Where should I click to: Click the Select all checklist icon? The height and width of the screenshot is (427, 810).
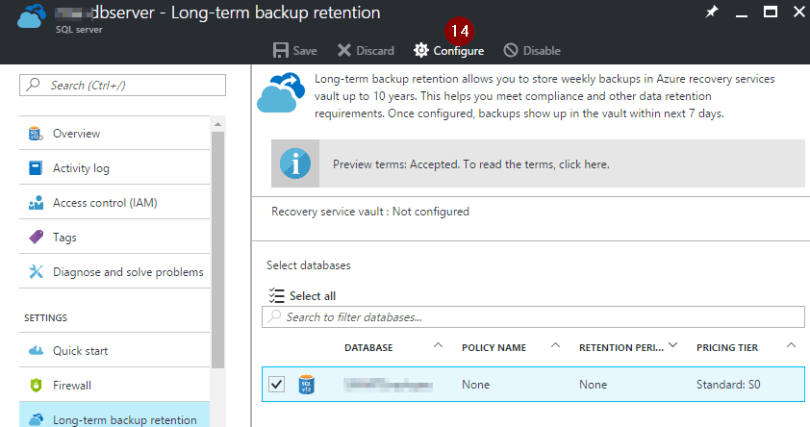(276, 295)
